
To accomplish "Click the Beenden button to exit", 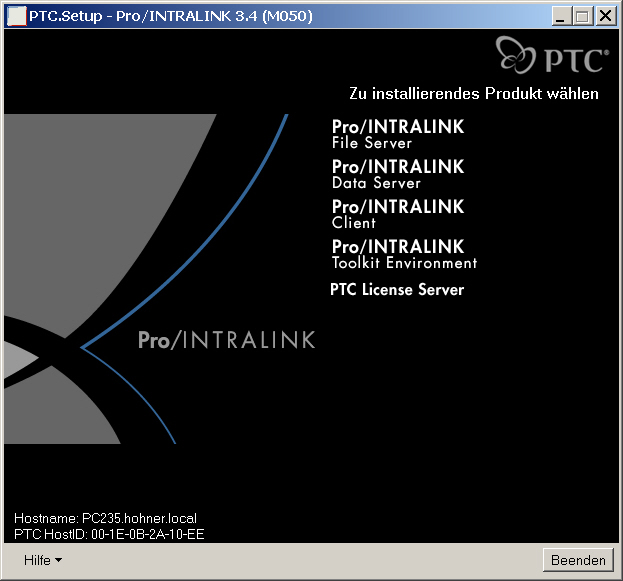I will tap(578, 560).
